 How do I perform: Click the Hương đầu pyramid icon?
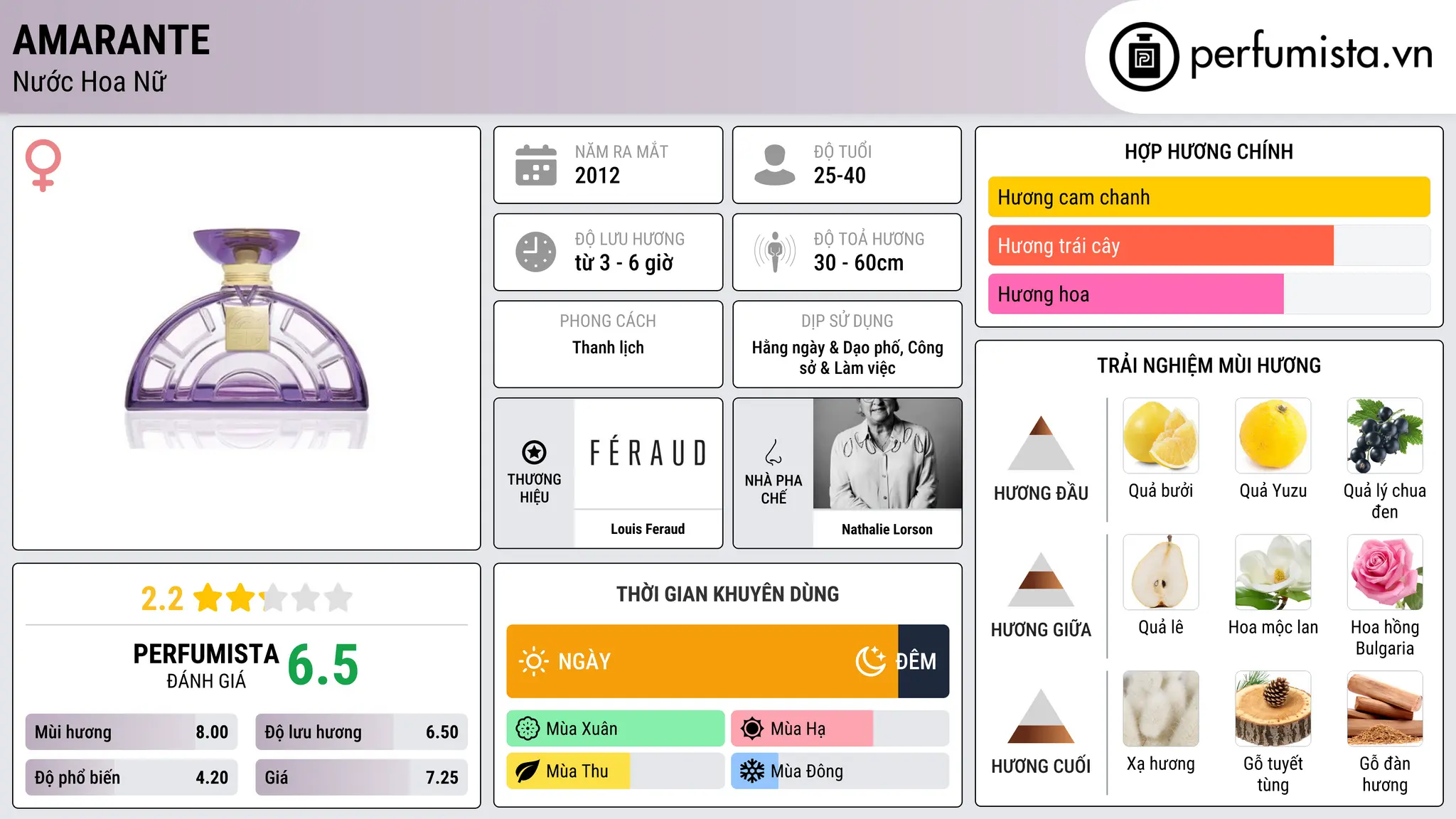click(1041, 443)
